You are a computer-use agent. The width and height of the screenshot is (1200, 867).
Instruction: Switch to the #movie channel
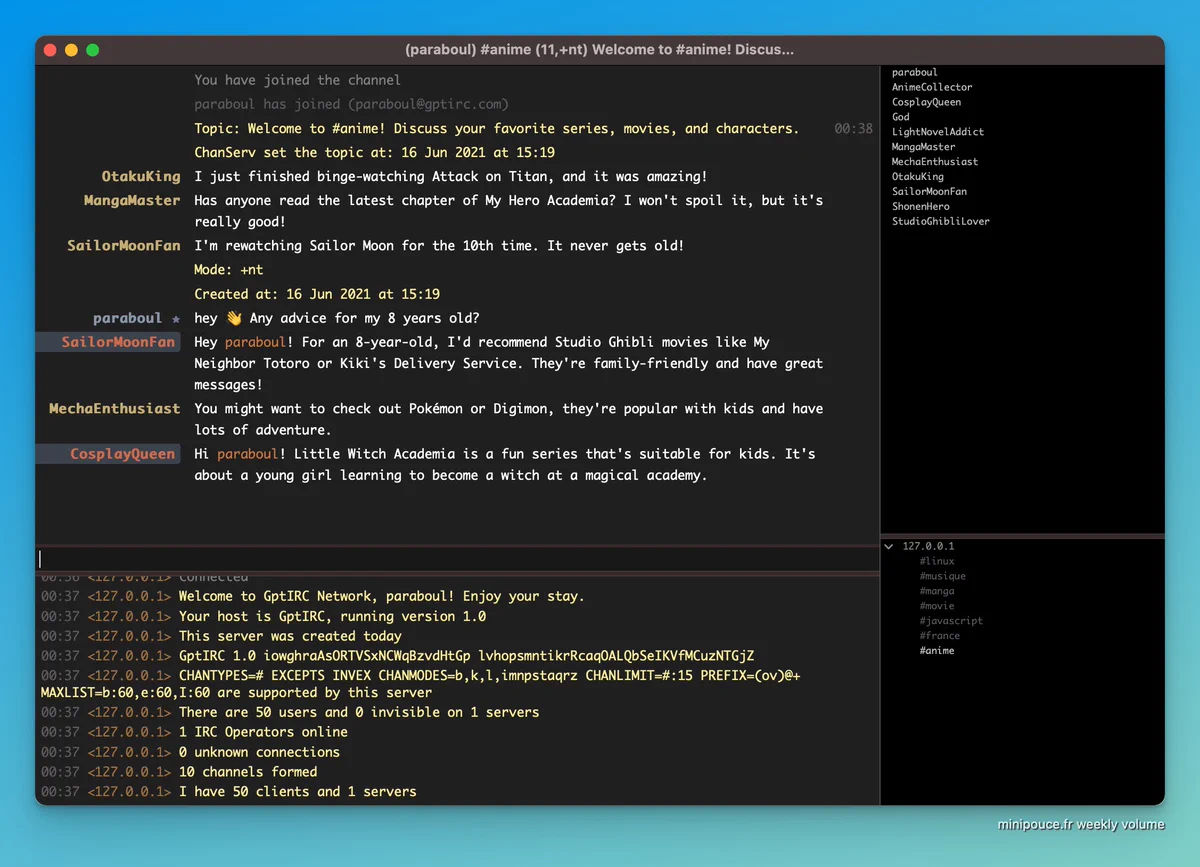pyautogui.click(x=937, y=606)
